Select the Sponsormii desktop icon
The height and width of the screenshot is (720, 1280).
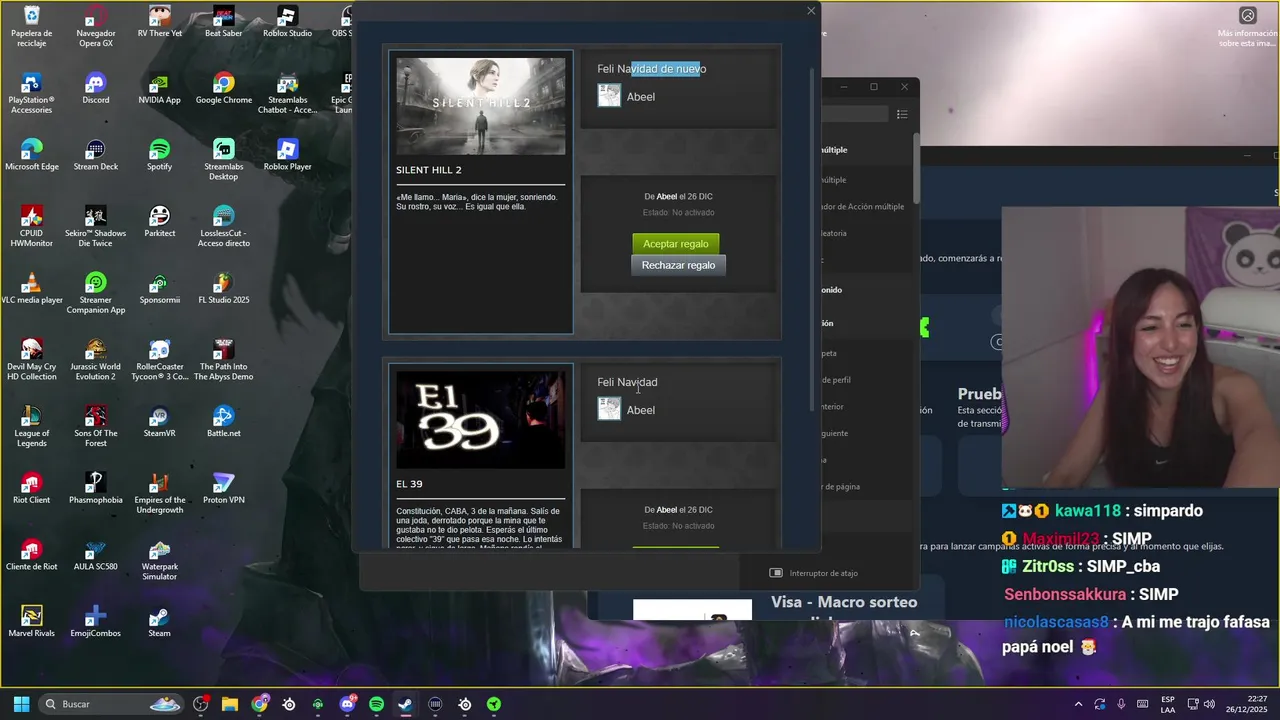[159, 289]
